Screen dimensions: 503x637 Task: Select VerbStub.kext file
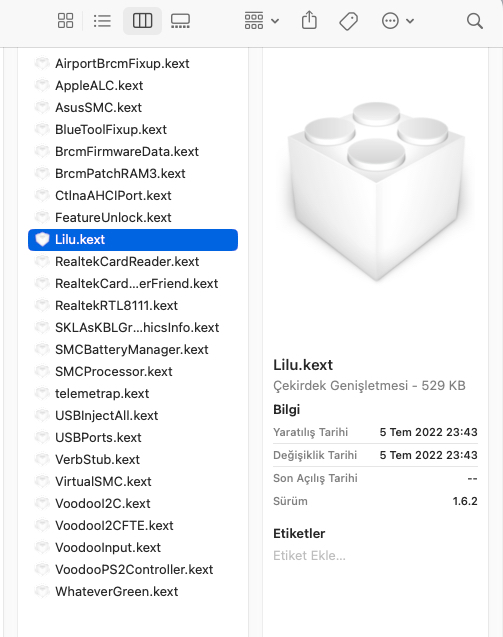tap(133, 459)
